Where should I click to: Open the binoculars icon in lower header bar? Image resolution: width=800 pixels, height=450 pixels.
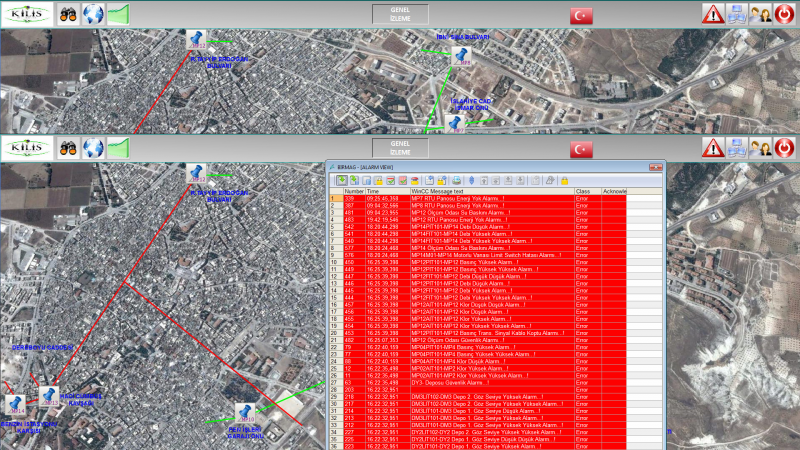point(68,148)
